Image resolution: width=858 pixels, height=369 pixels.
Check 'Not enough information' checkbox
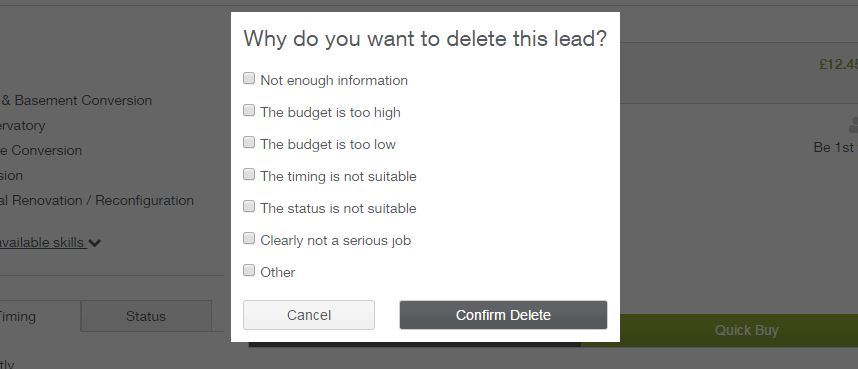click(x=249, y=79)
